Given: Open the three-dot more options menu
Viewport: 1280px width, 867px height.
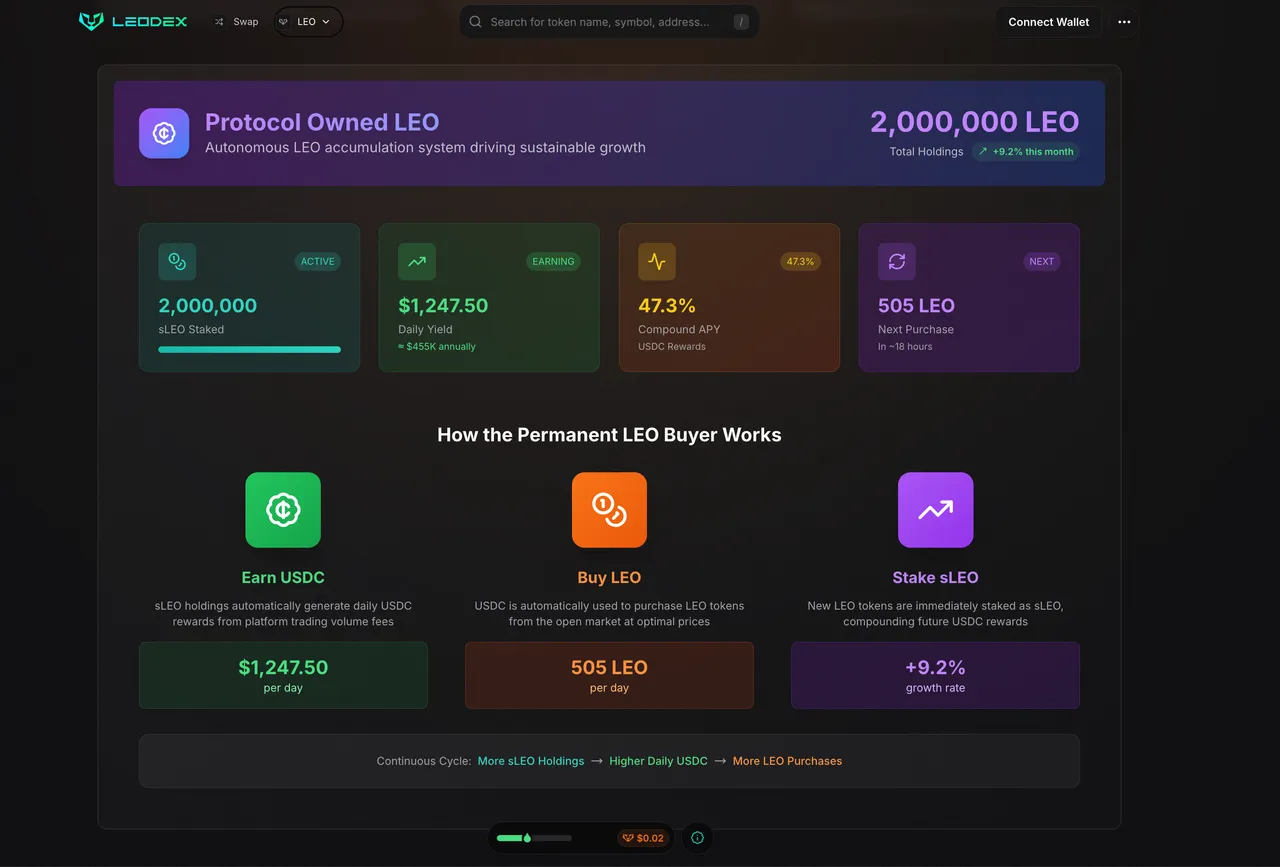Looking at the screenshot, I should (1124, 22).
